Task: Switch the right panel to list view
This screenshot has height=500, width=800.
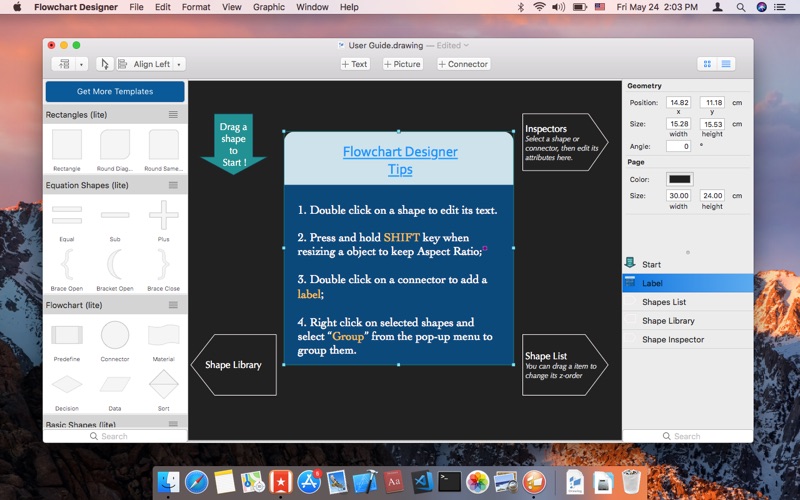Action: click(726, 64)
